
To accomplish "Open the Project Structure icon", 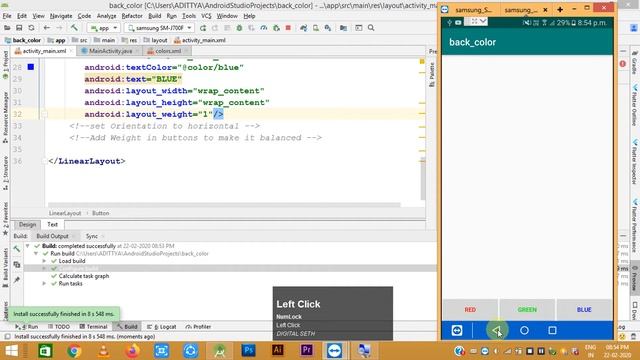I will coord(343,28).
